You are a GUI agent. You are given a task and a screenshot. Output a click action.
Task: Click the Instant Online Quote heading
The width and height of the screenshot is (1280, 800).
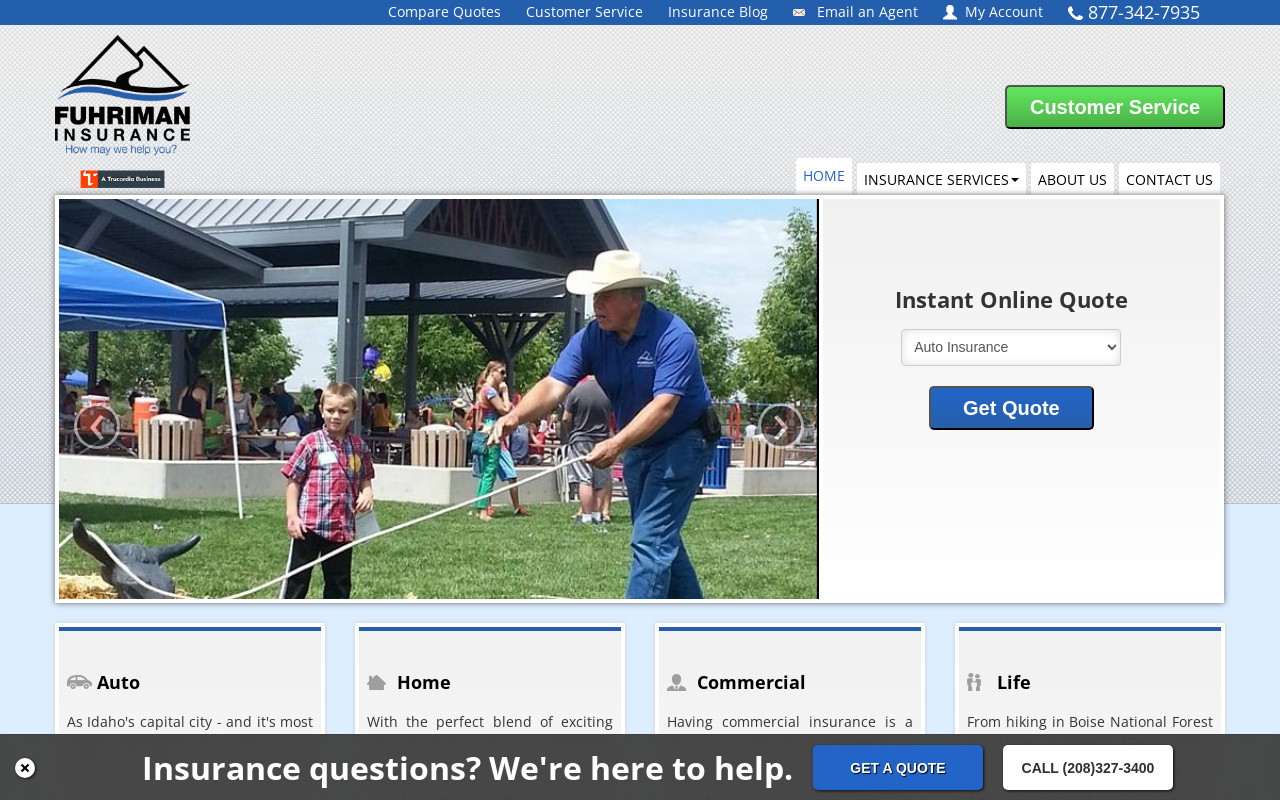pyautogui.click(x=1011, y=300)
